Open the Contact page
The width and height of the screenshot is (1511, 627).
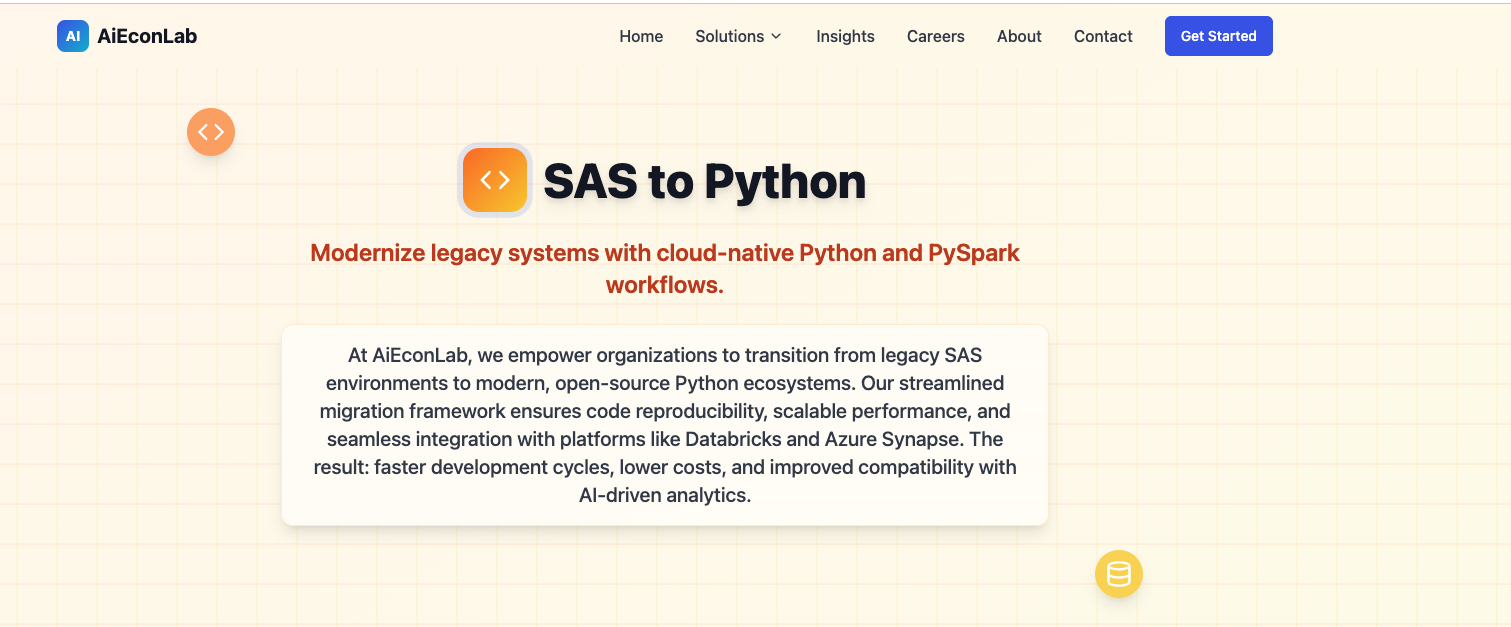(1103, 36)
